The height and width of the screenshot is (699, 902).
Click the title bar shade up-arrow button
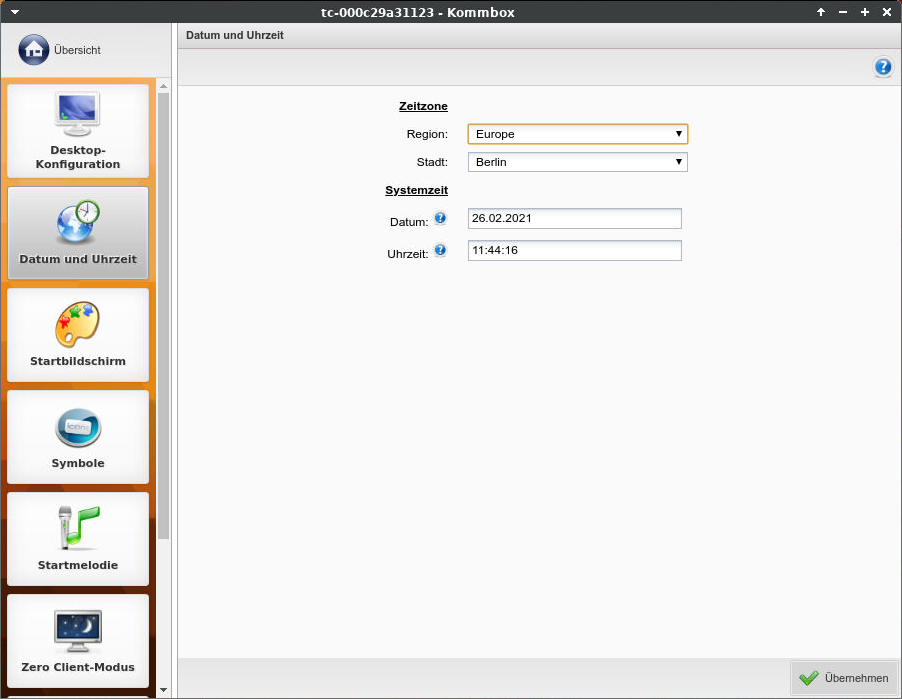pyautogui.click(x=821, y=11)
